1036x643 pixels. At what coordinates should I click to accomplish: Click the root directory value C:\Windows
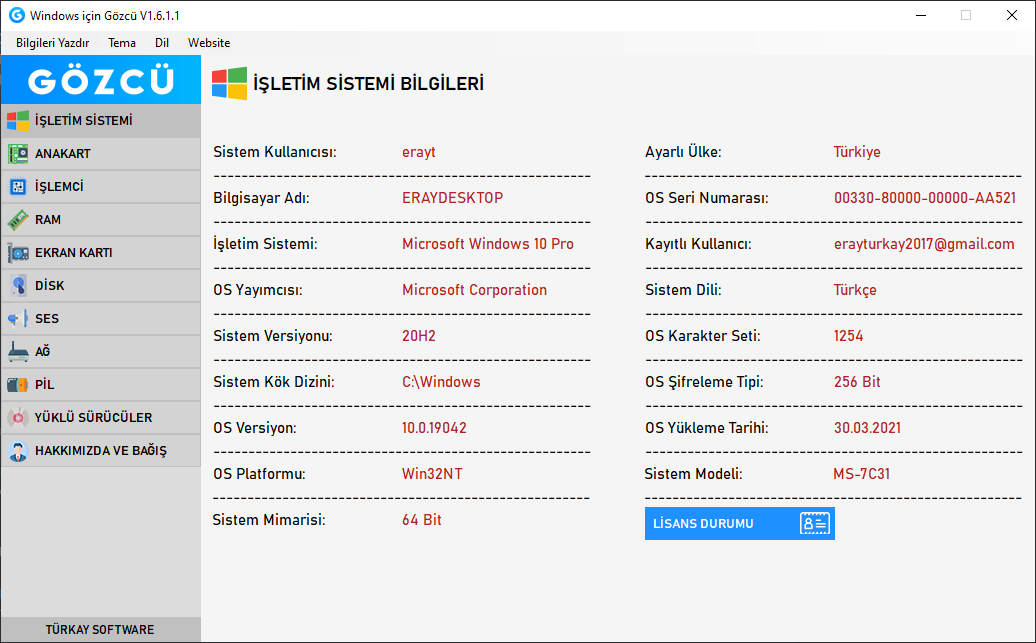441,382
